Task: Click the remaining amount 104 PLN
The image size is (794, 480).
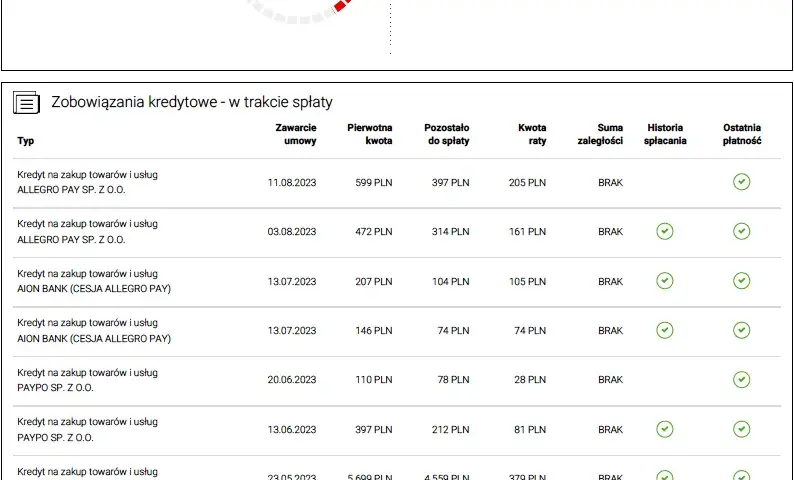Action: click(451, 282)
